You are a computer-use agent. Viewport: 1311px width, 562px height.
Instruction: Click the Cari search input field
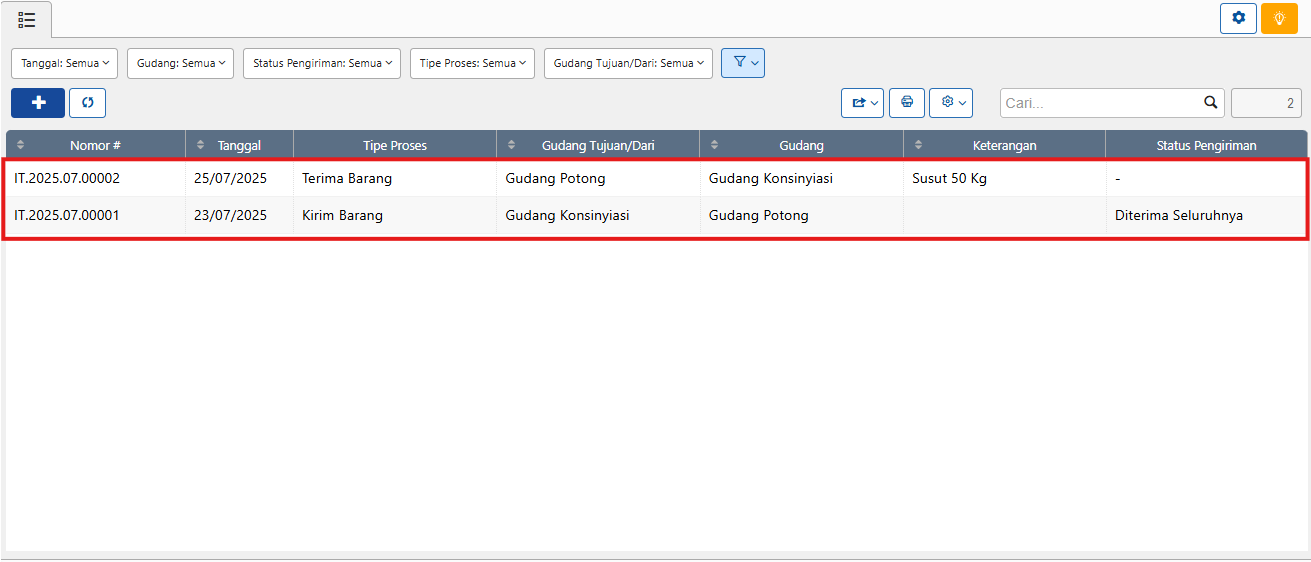(x=1098, y=102)
